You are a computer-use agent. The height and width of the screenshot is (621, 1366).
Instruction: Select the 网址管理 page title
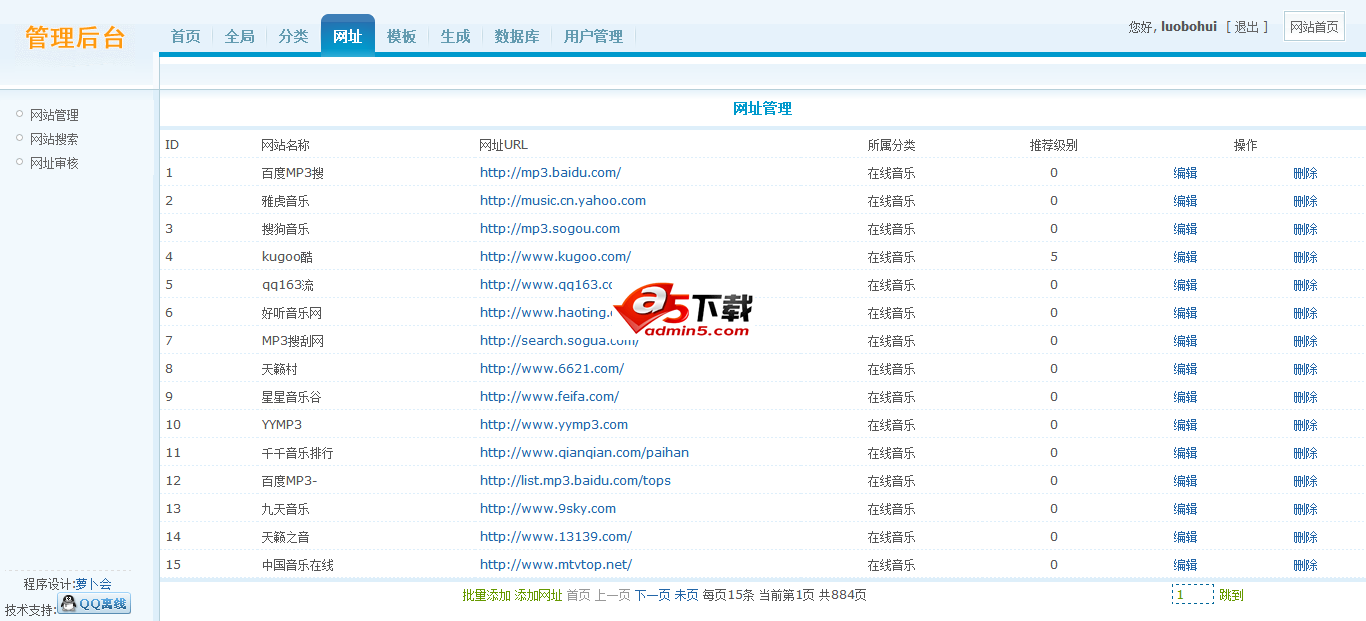[x=762, y=109]
